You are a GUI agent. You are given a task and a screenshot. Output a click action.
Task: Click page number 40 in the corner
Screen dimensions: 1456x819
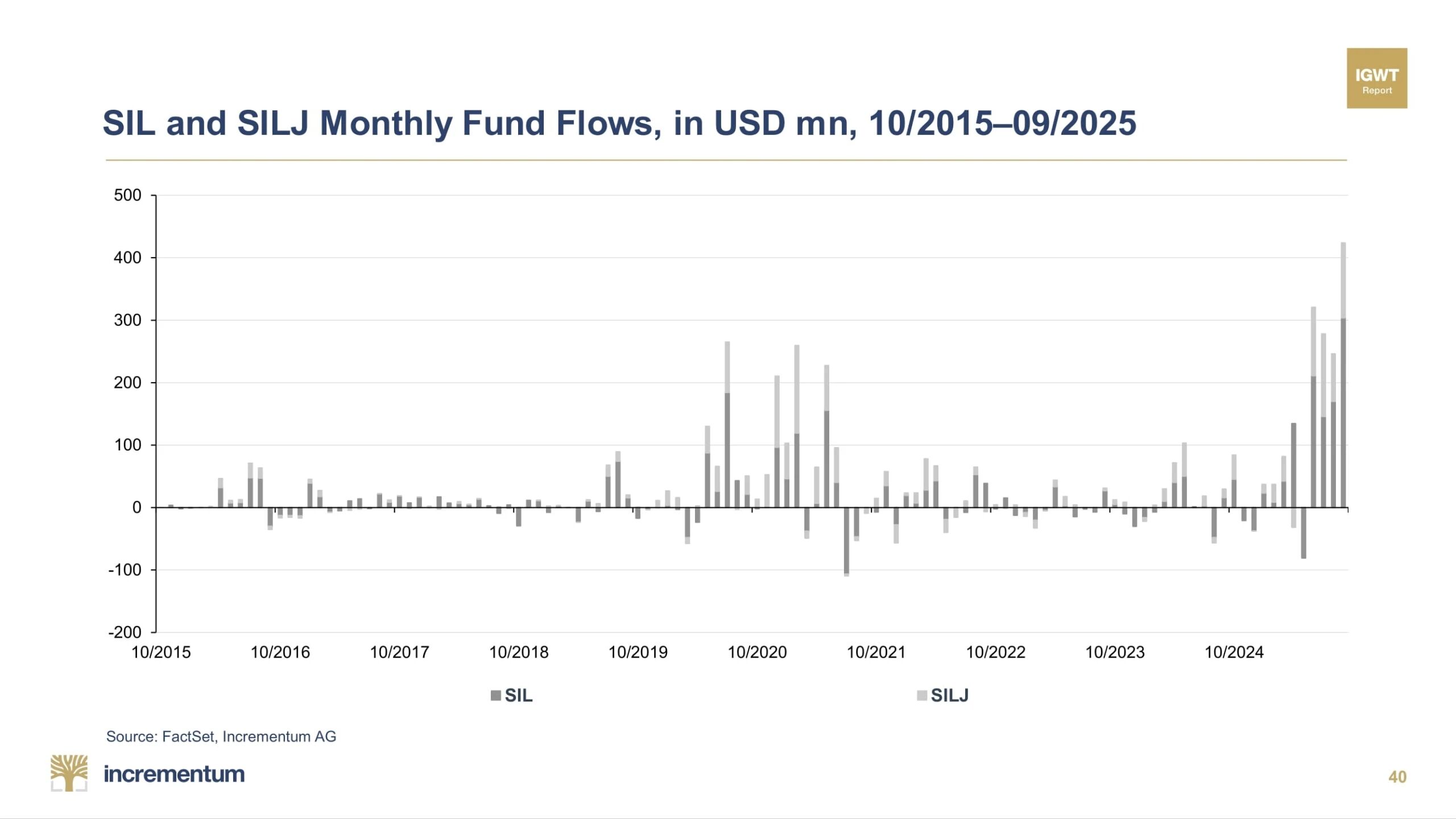[1397, 777]
